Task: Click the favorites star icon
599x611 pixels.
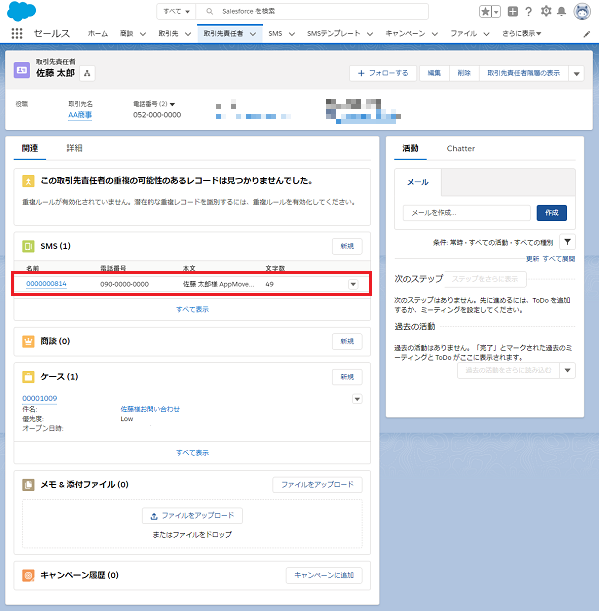Action: click(x=485, y=12)
